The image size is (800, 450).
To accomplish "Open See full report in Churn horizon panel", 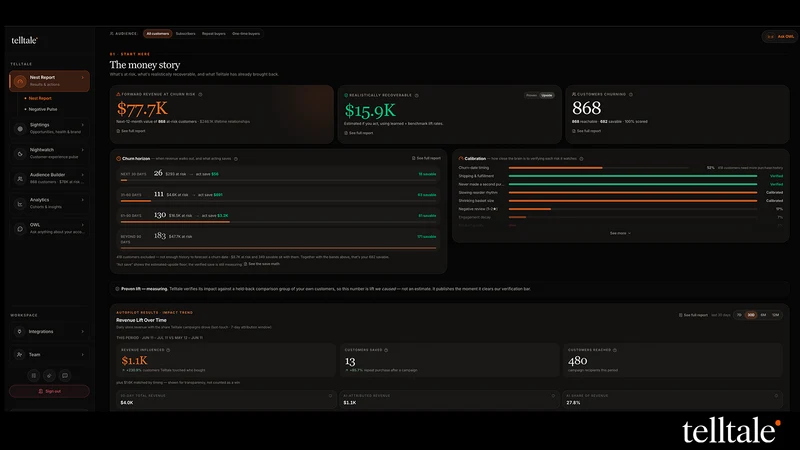I will [427, 158].
